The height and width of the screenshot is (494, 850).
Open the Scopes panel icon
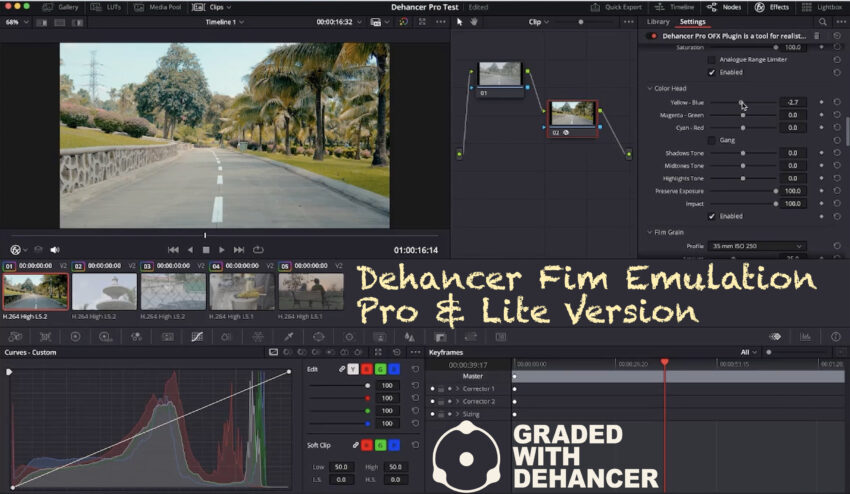(806, 337)
